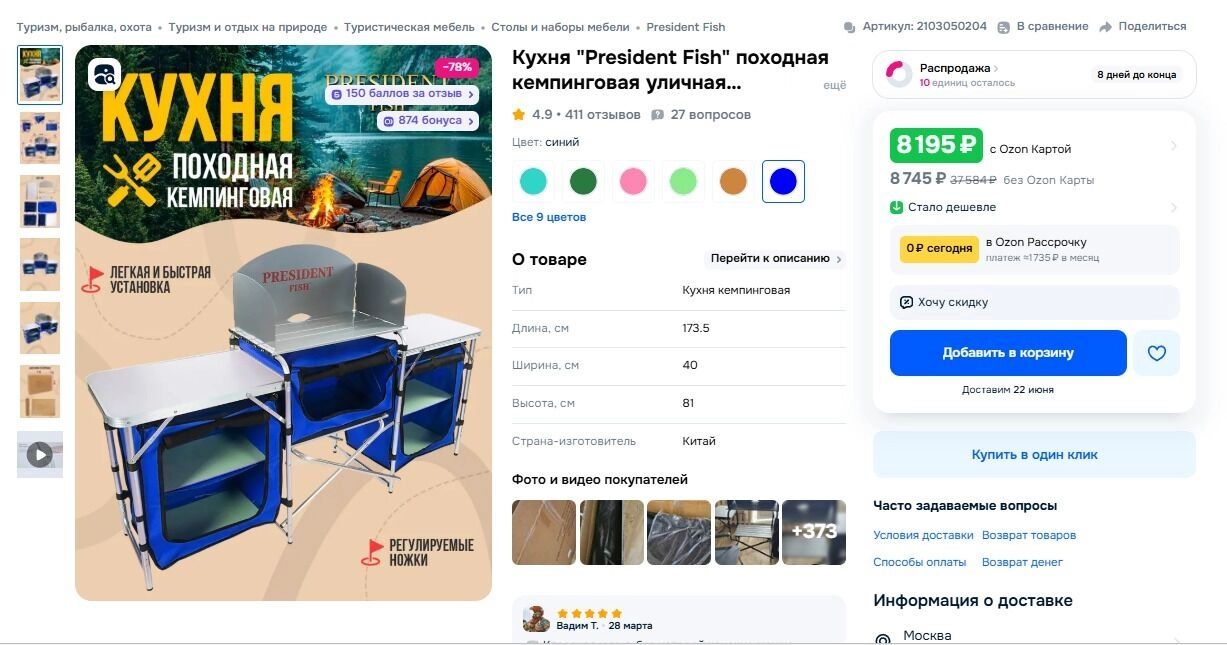
Task: Click 'Добавить в корзину' button
Action: (x=1008, y=353)
